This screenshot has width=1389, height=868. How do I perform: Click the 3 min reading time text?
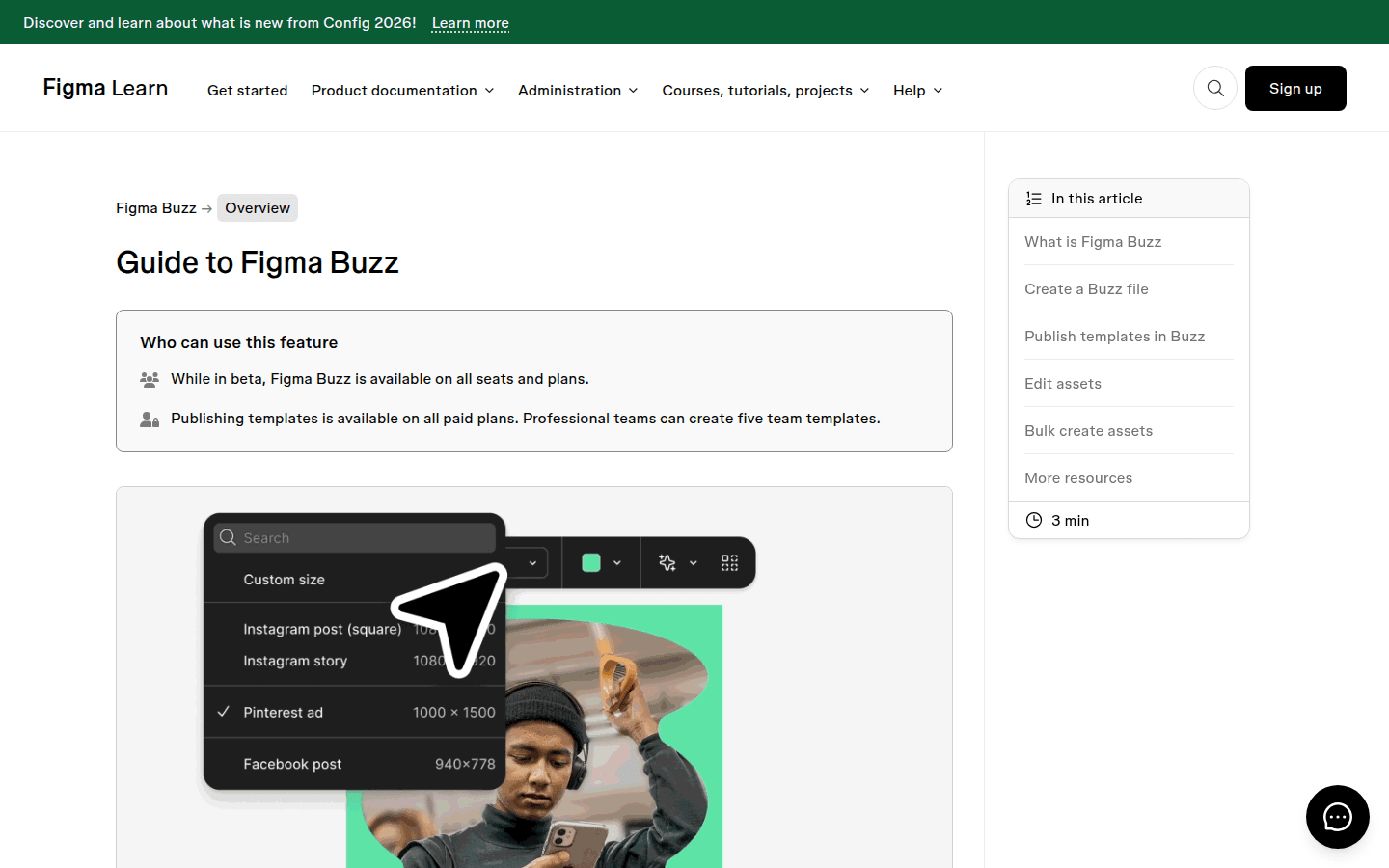1070,521
